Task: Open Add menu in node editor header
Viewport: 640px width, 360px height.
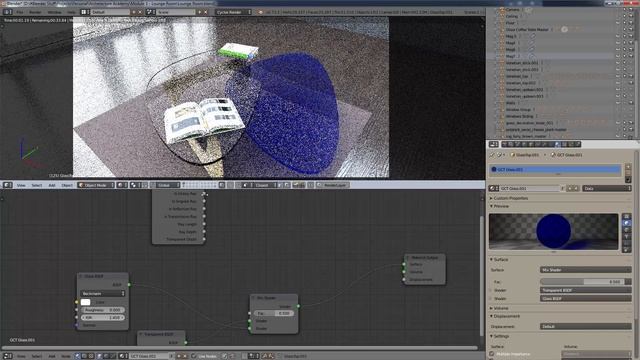Action: tap(52, 356)
